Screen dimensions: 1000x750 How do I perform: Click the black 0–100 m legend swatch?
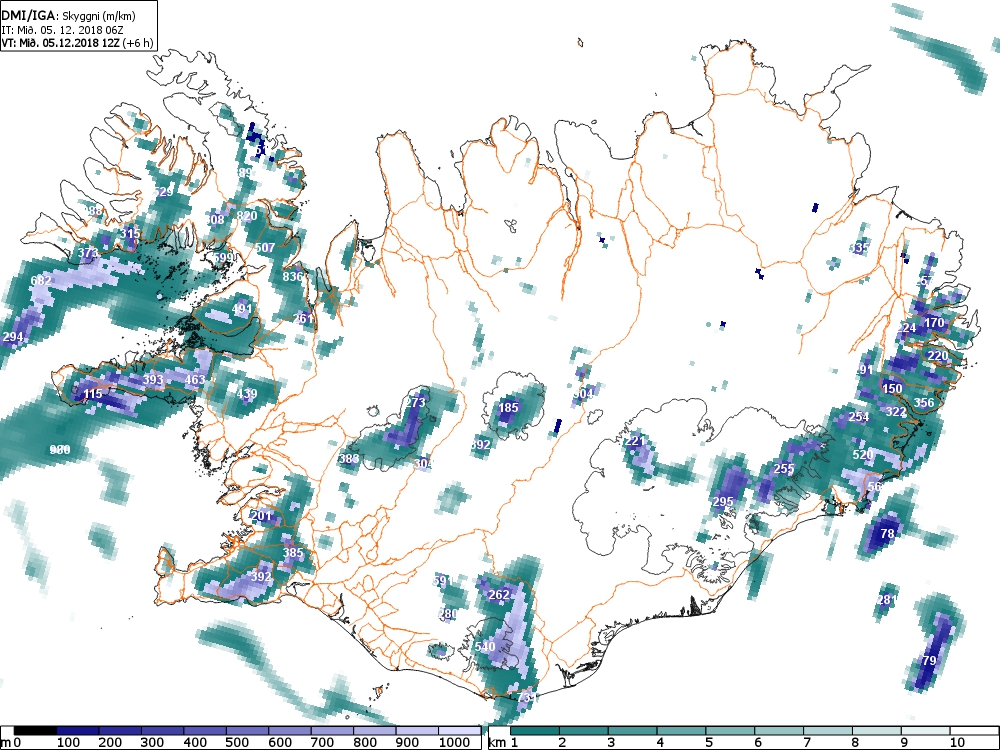click(x=36, y=730)
